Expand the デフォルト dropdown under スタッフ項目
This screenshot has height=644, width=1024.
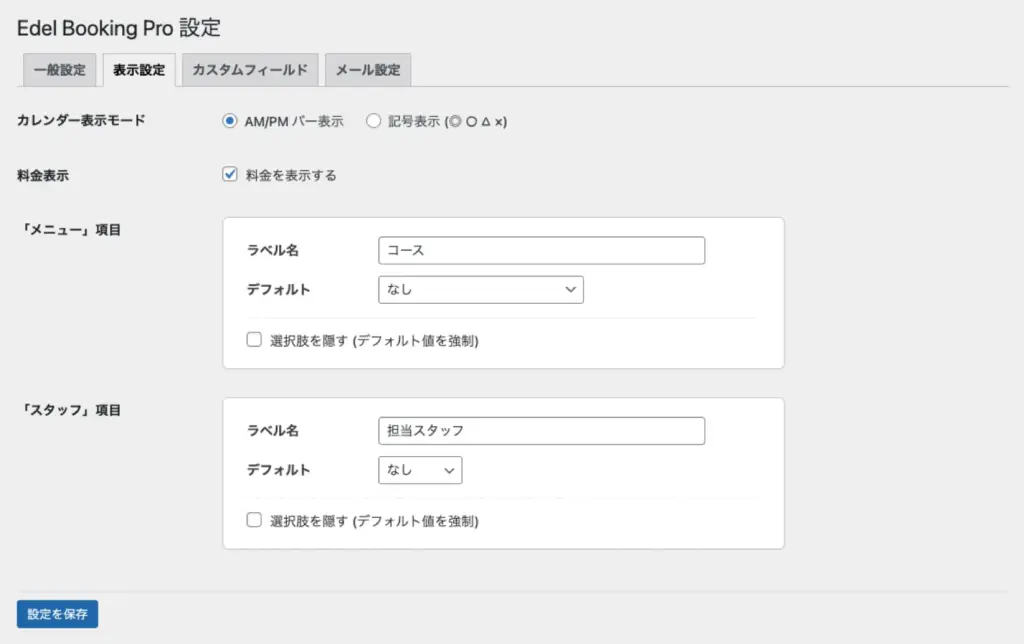pos(420,470)
